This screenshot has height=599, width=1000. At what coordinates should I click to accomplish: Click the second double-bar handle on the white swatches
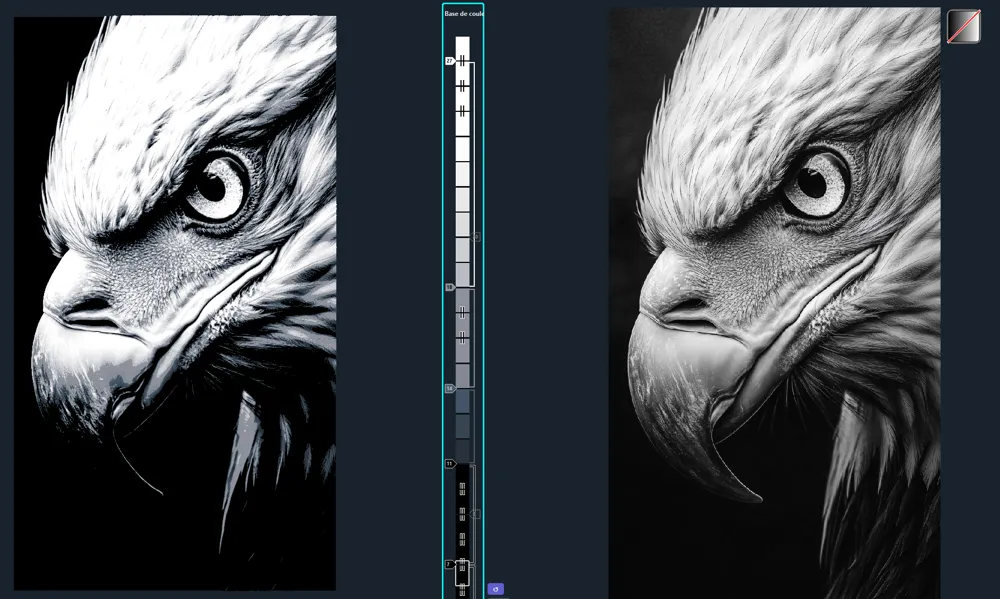pyautogui.click(x=462, y=86)
